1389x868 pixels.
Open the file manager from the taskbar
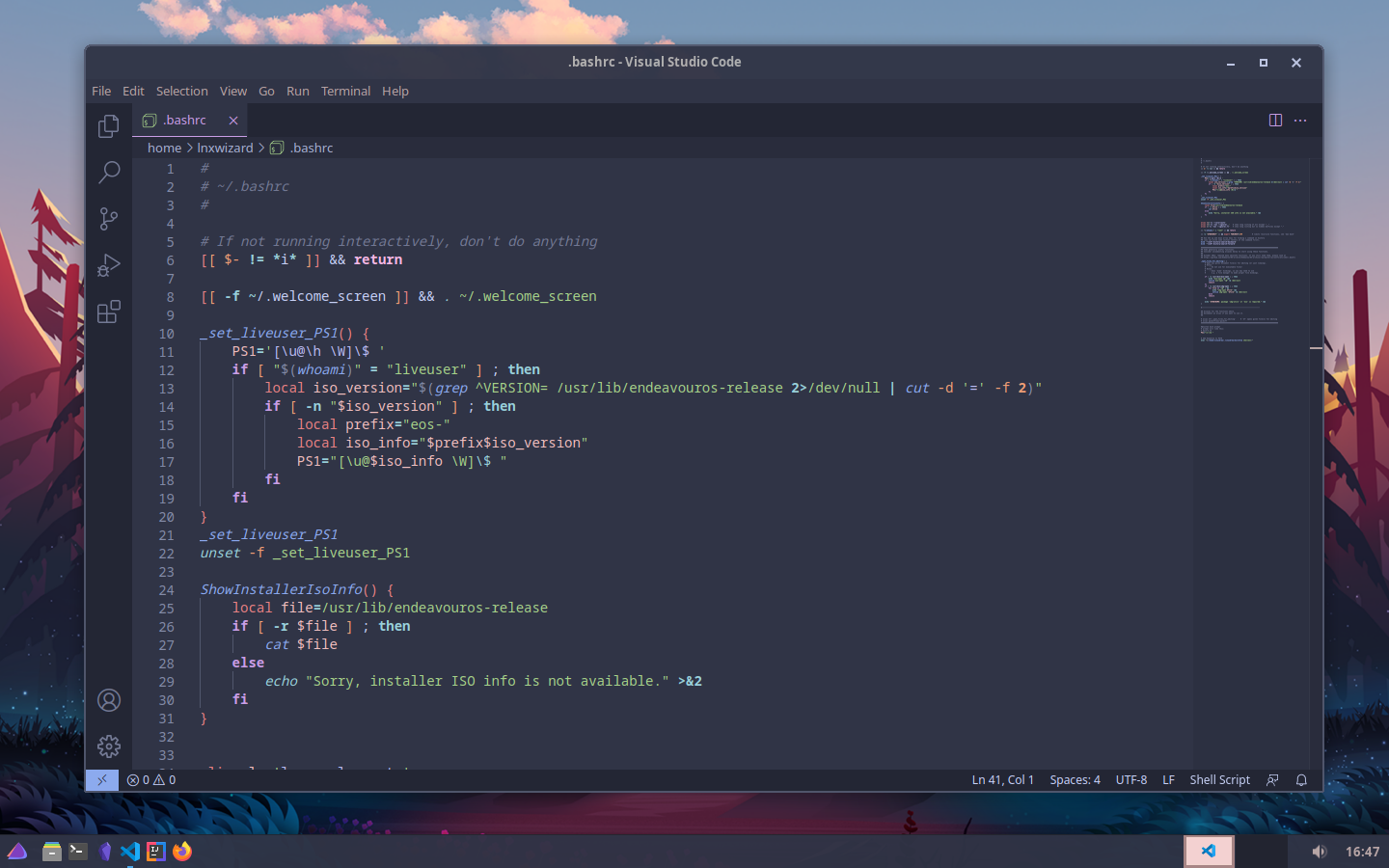[x=52, y=852]
